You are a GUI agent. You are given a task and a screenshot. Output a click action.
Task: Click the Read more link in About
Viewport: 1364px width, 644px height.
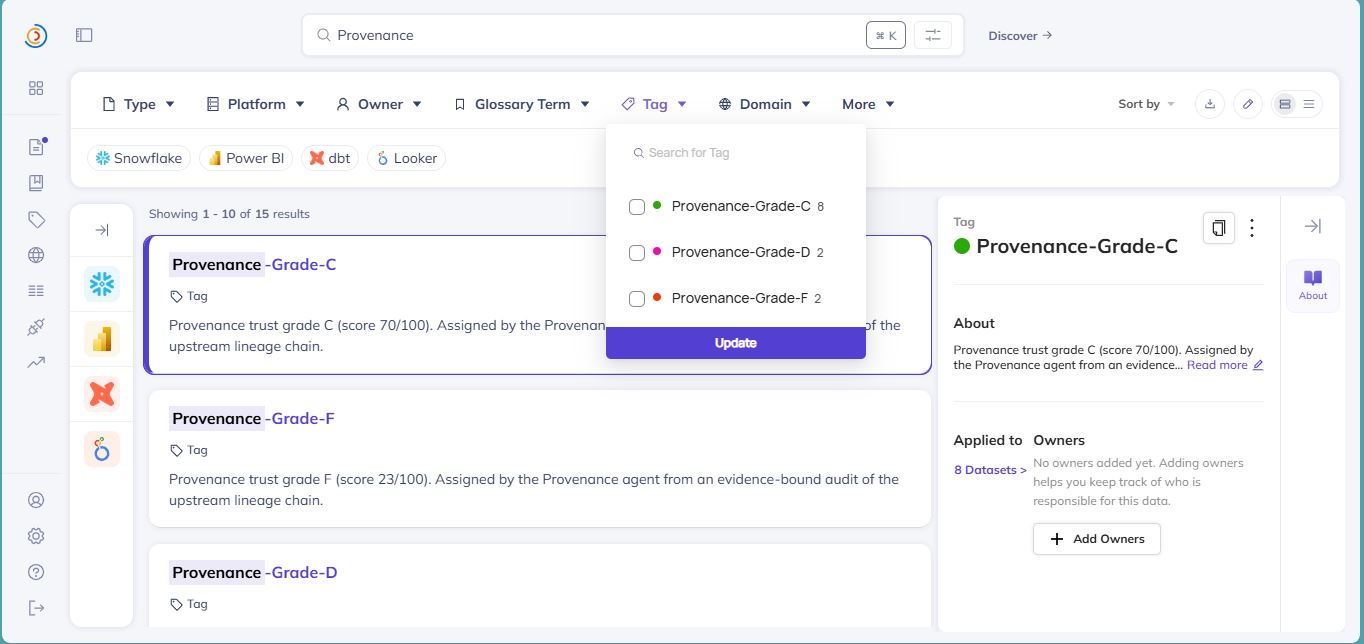(x=1217, y=365)
